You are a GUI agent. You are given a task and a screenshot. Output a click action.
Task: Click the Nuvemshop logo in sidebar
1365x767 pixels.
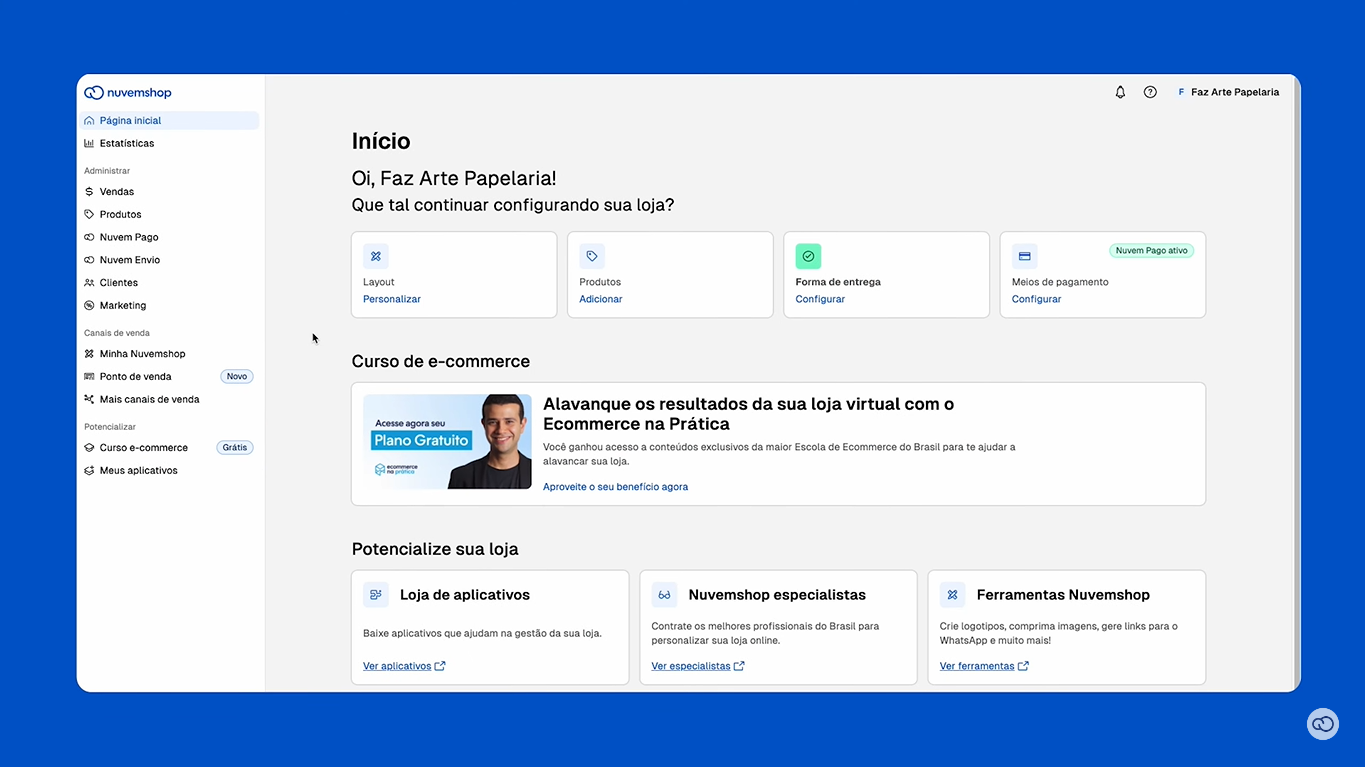pos(128,93)
